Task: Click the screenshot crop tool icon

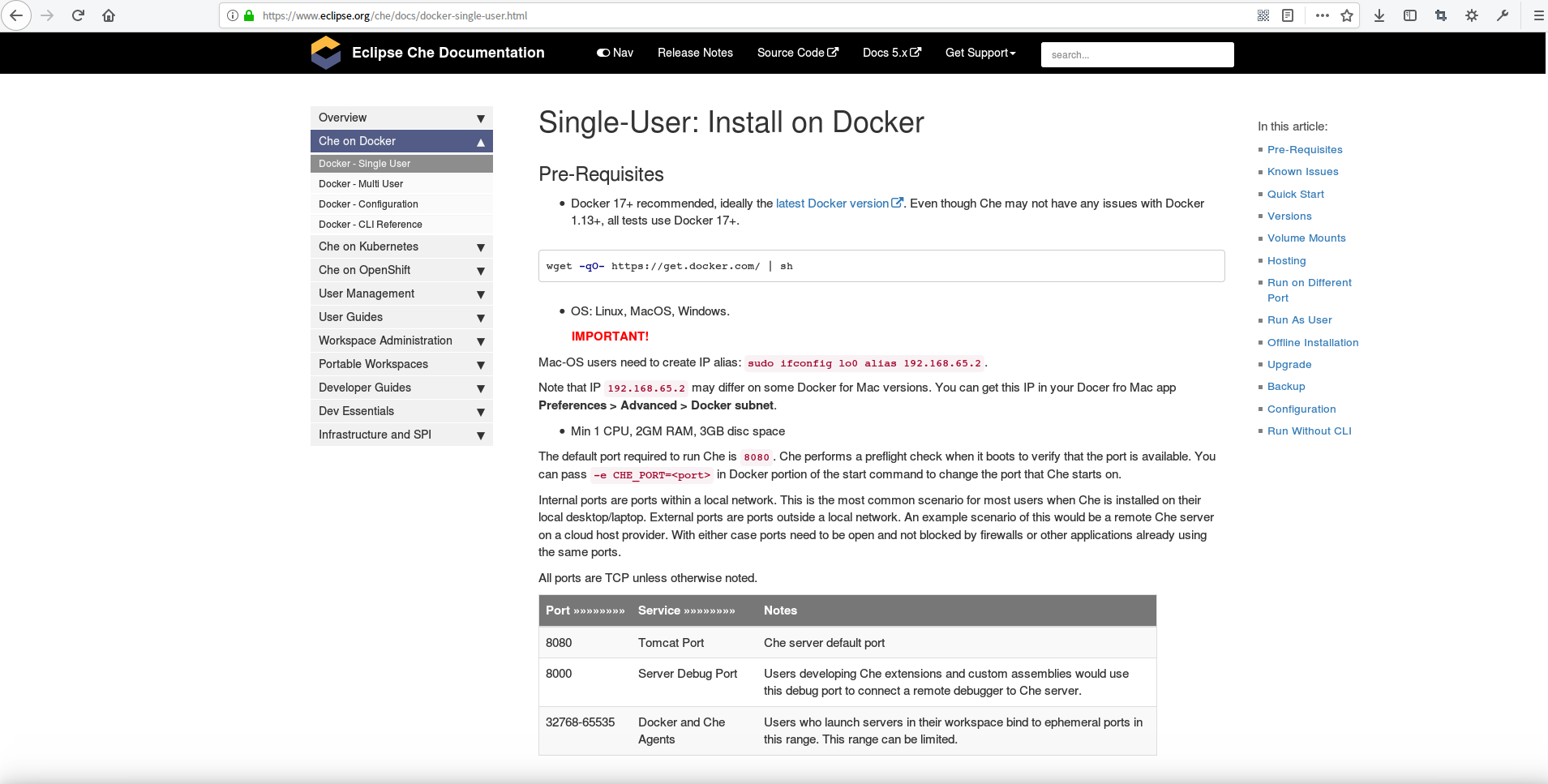Action: click(x=1441, y=15)
